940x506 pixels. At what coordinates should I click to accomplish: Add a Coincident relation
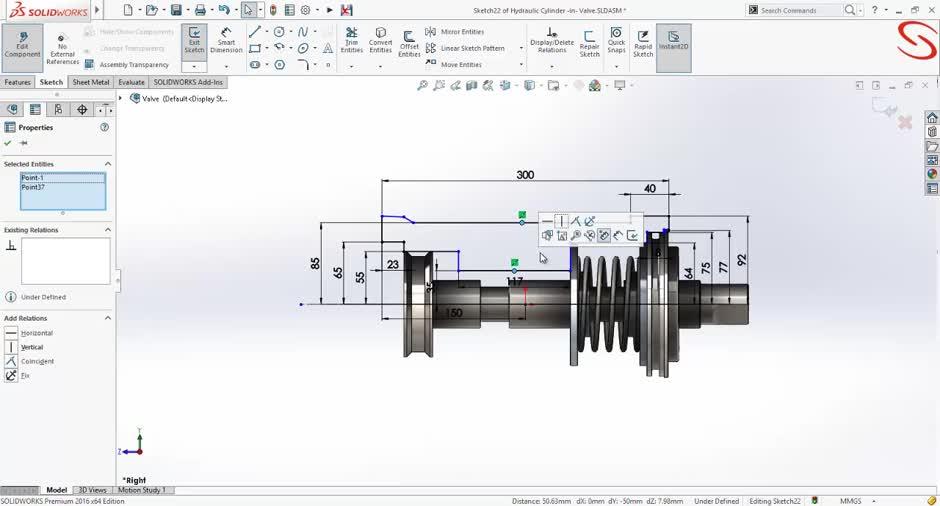37,361
